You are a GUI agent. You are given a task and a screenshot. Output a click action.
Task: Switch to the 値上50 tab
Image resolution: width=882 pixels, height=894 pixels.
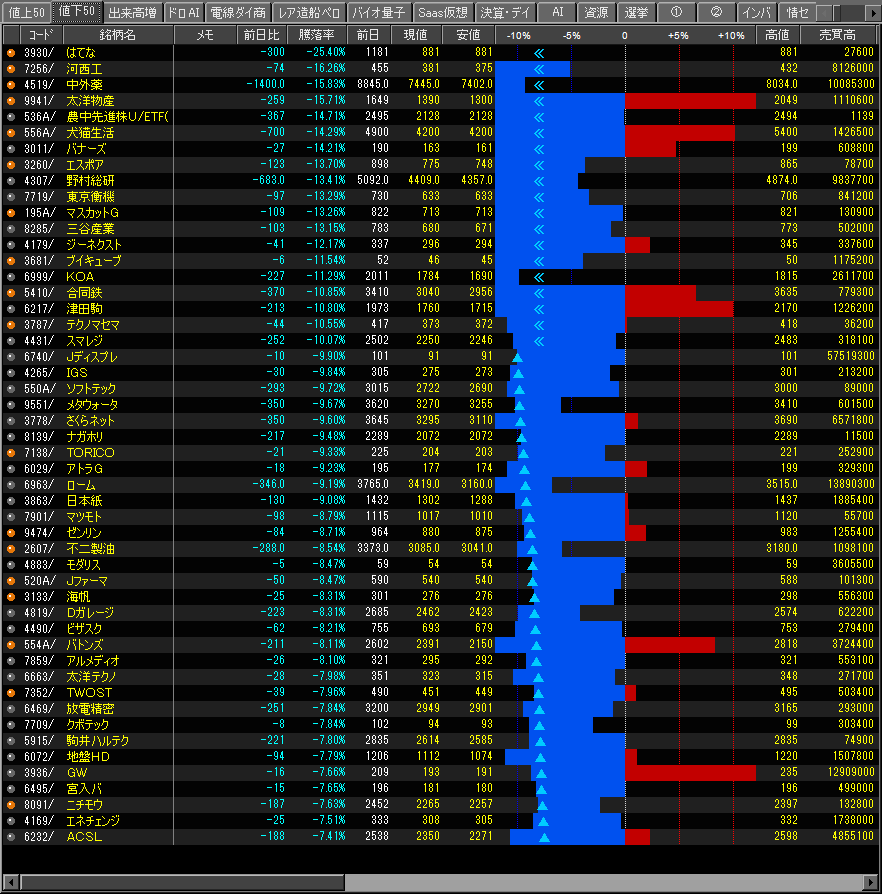[25, 12]
